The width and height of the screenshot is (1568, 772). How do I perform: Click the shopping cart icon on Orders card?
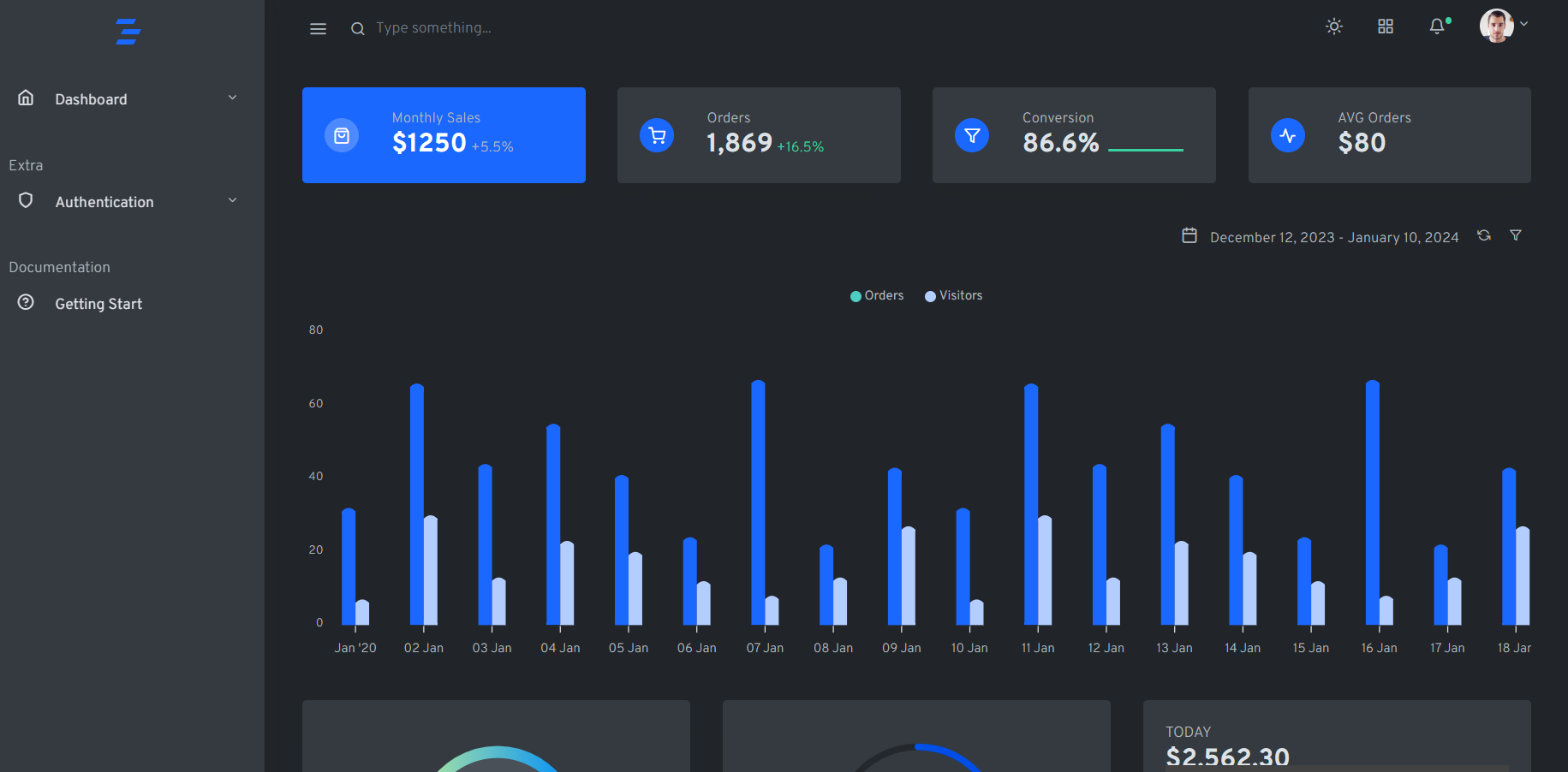[x=657, y=134]
